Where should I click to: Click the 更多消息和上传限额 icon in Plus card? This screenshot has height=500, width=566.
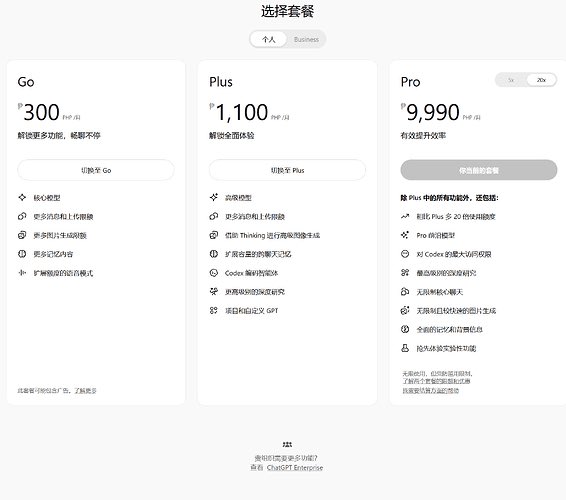(x=214, y=216)
